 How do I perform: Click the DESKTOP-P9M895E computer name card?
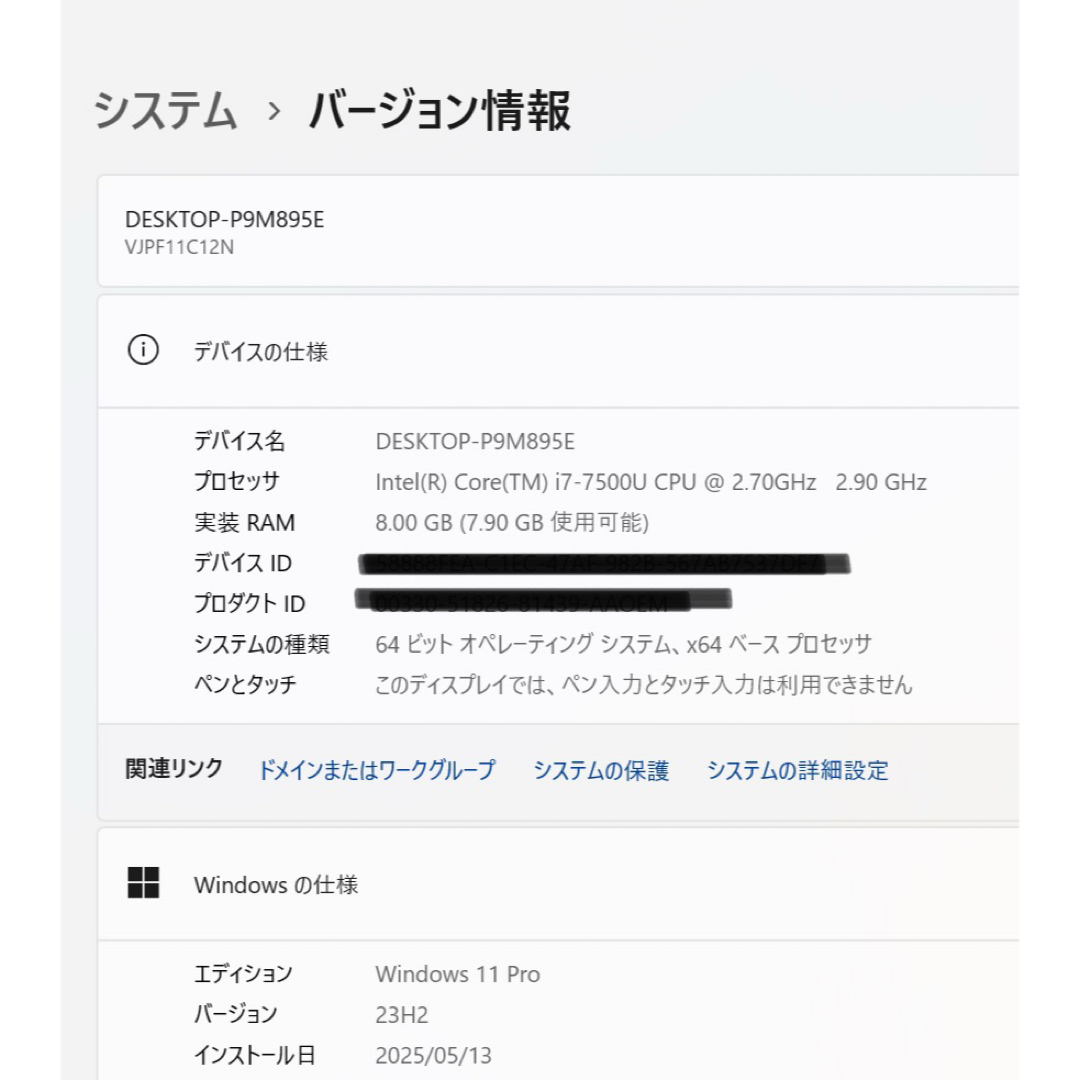[x=558, y=231]
